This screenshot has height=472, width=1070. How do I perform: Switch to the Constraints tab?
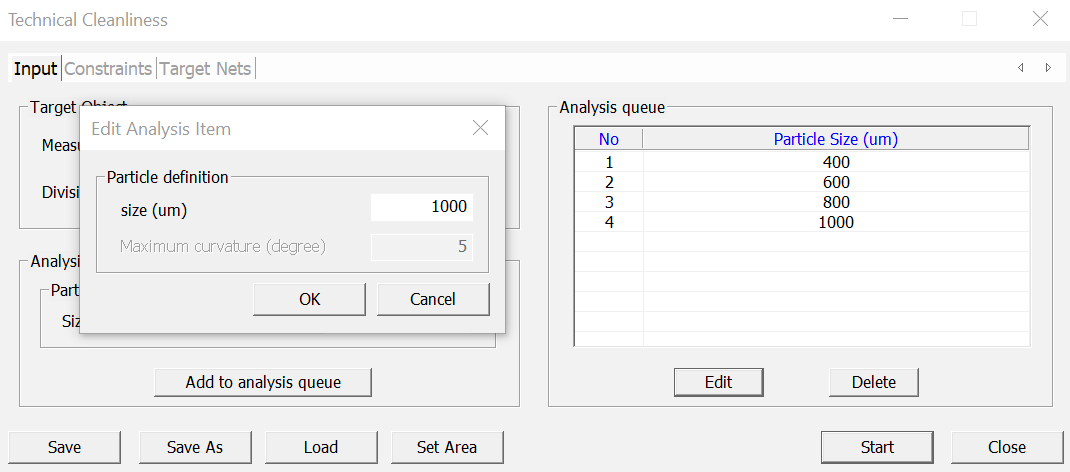(108, 69)
